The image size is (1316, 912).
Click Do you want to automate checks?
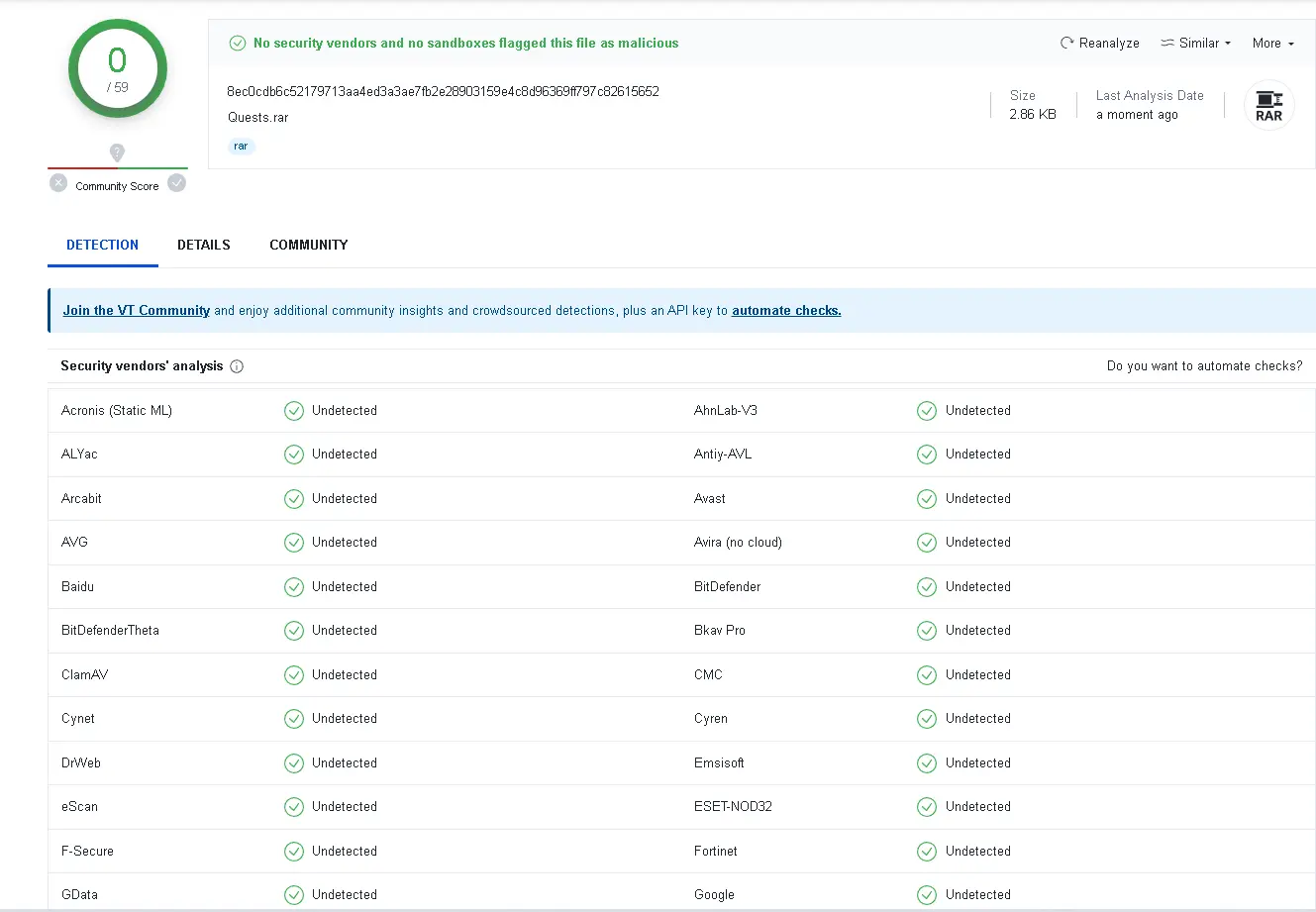click(1205, 366)
